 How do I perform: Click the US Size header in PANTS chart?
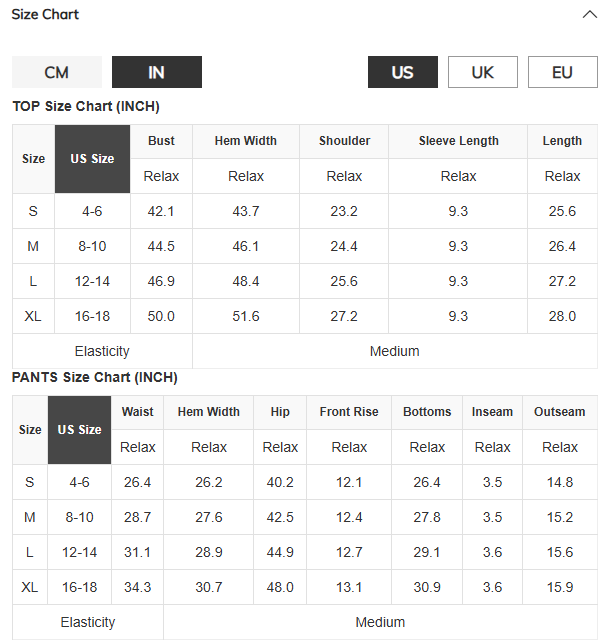point(79,430)
